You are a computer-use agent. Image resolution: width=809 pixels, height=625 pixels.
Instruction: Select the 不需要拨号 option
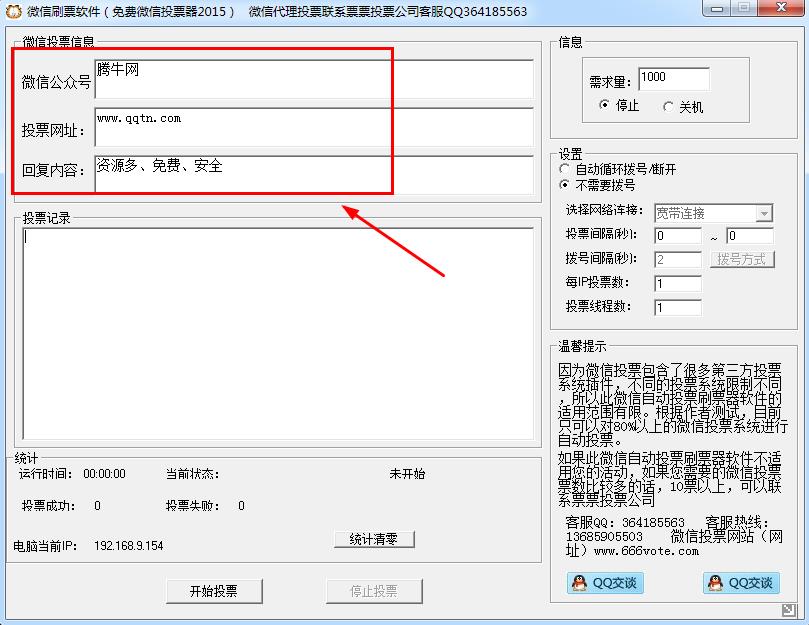click(565, 182)
